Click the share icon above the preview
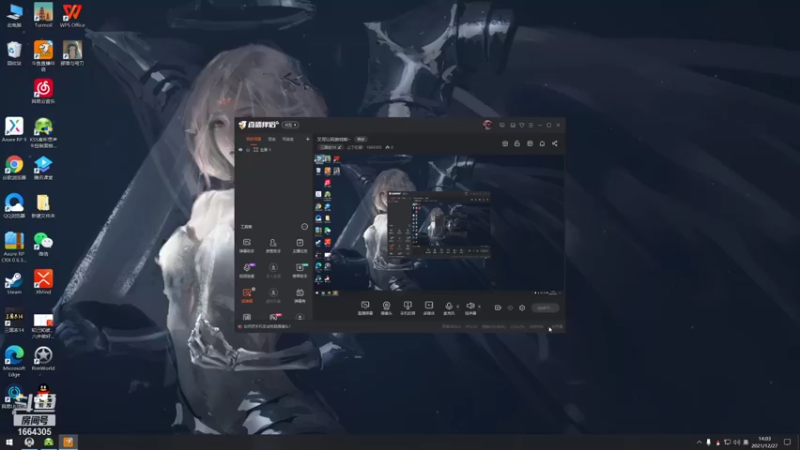This screenshot has width=800, height=450. coord(555,143)
